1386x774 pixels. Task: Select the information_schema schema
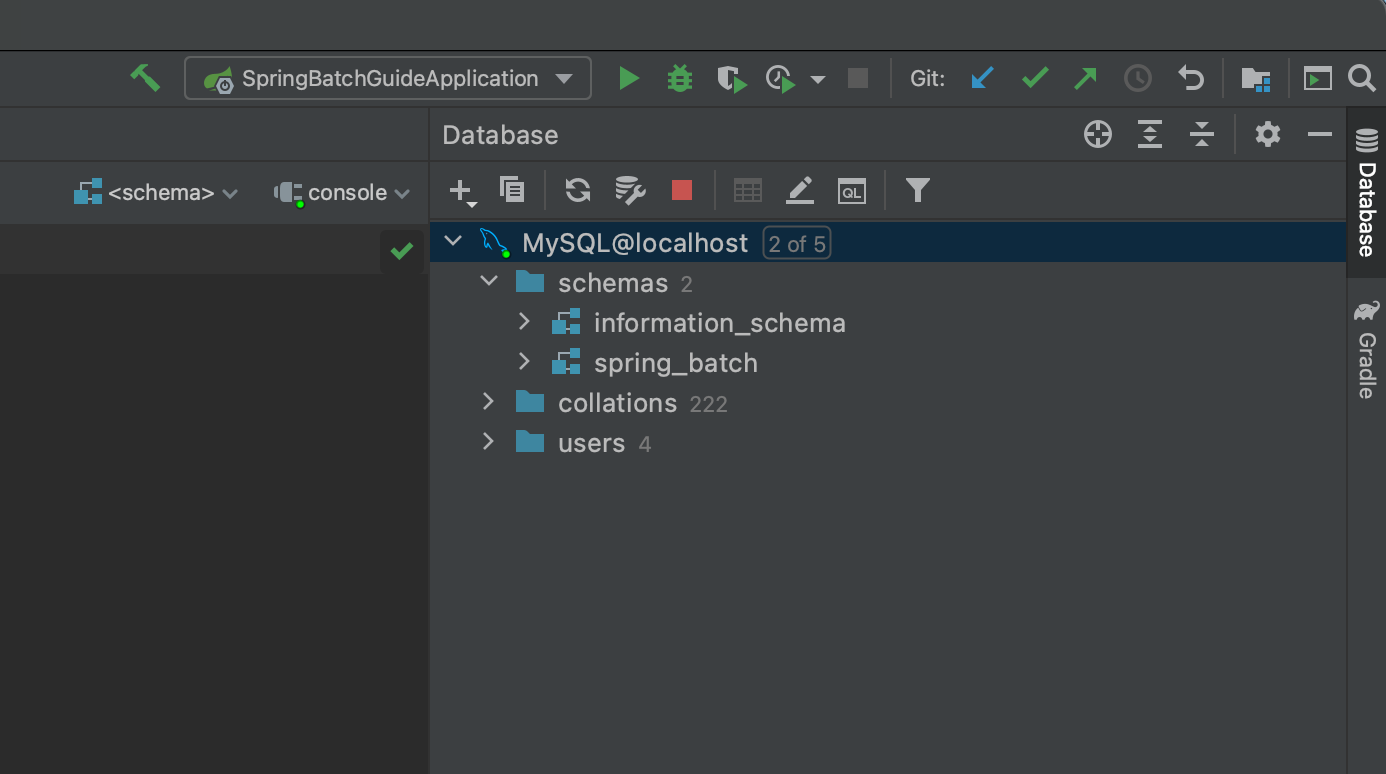(x=720, y=323)
